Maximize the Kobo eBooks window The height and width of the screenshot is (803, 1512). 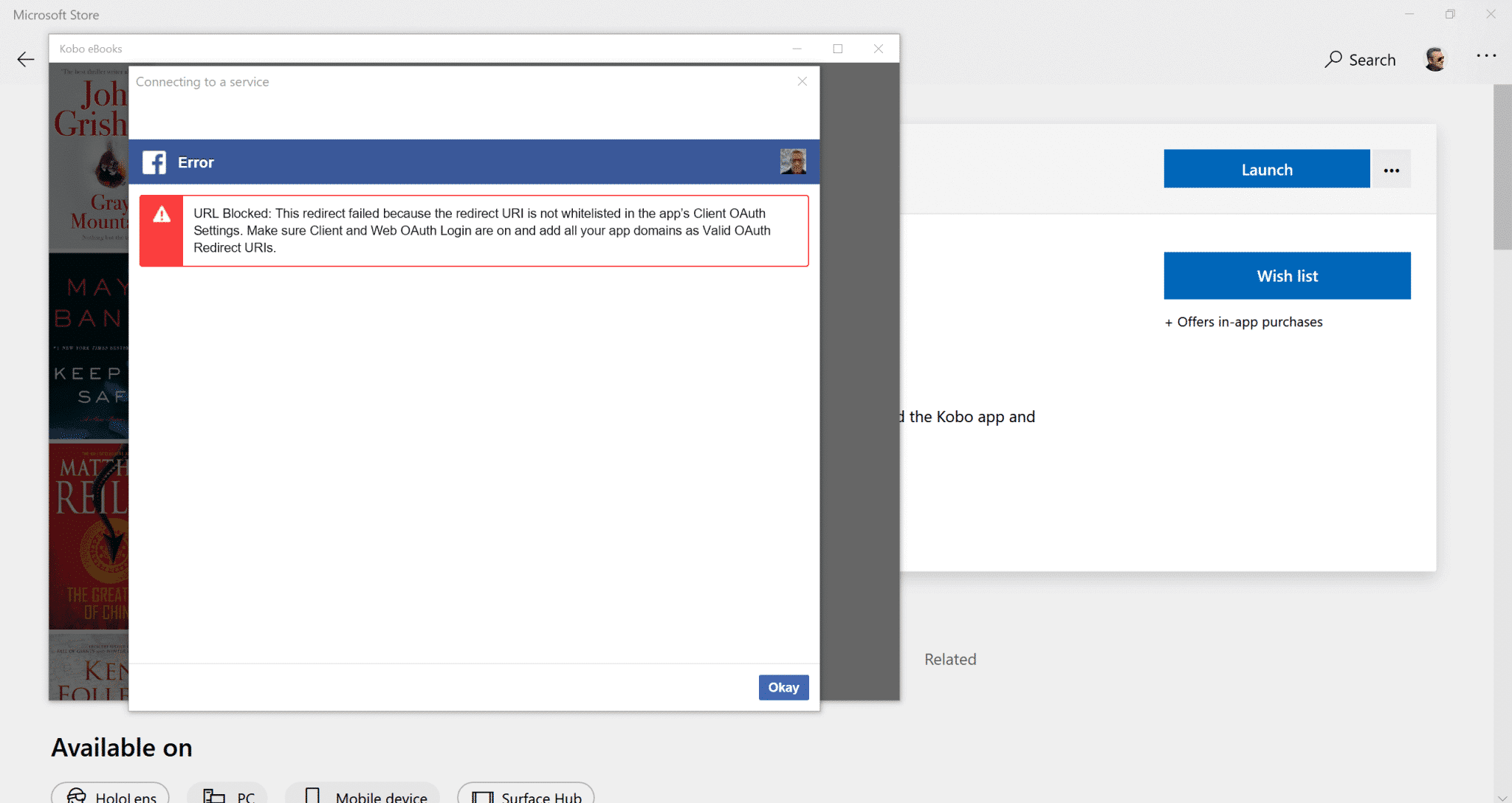838,49
